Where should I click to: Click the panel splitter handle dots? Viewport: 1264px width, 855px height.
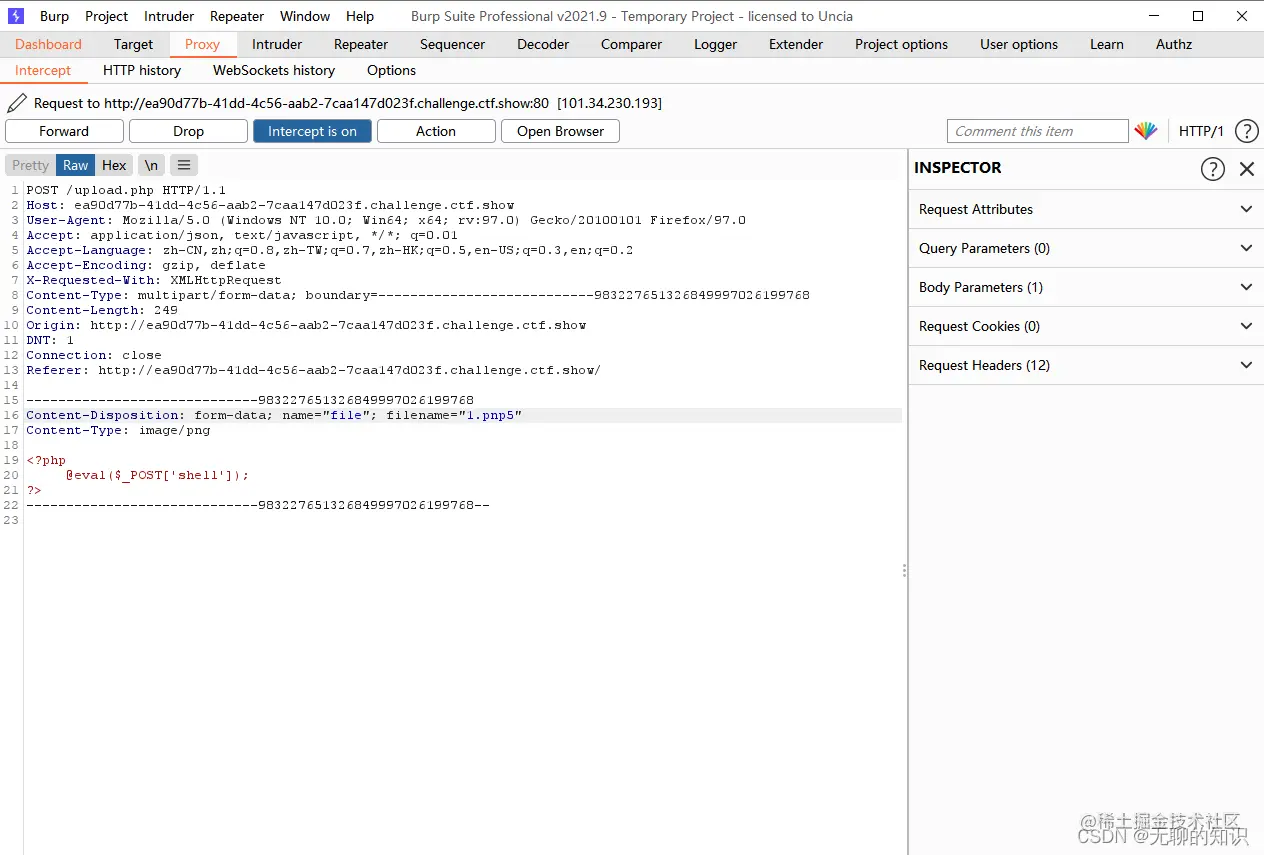click(905, 570)
